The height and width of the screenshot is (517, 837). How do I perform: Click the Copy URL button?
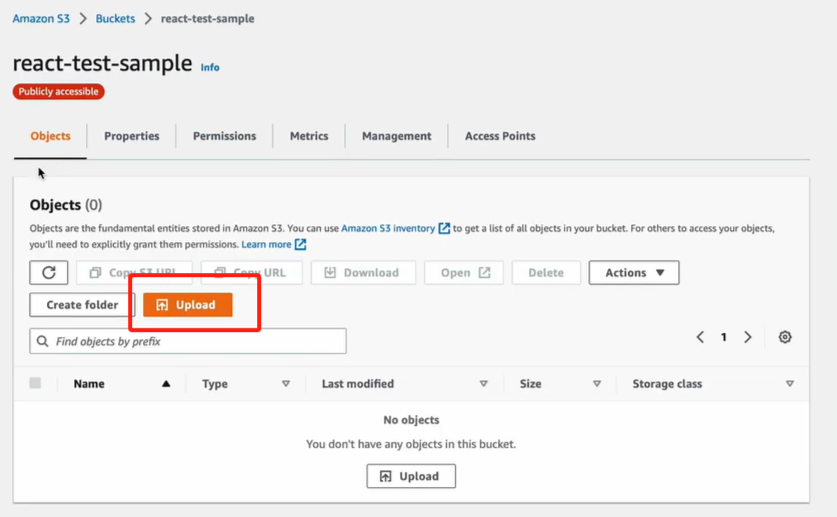click(251, 273)
